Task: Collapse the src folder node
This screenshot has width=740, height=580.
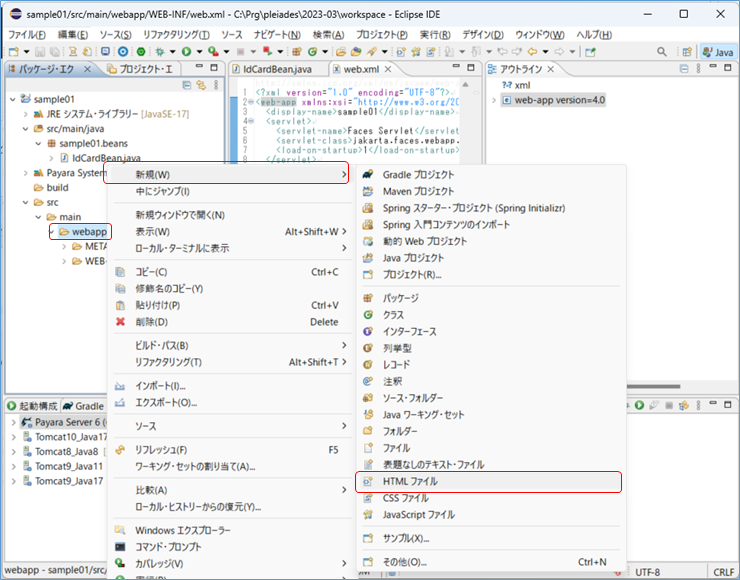Action: [x=25, y=202]
